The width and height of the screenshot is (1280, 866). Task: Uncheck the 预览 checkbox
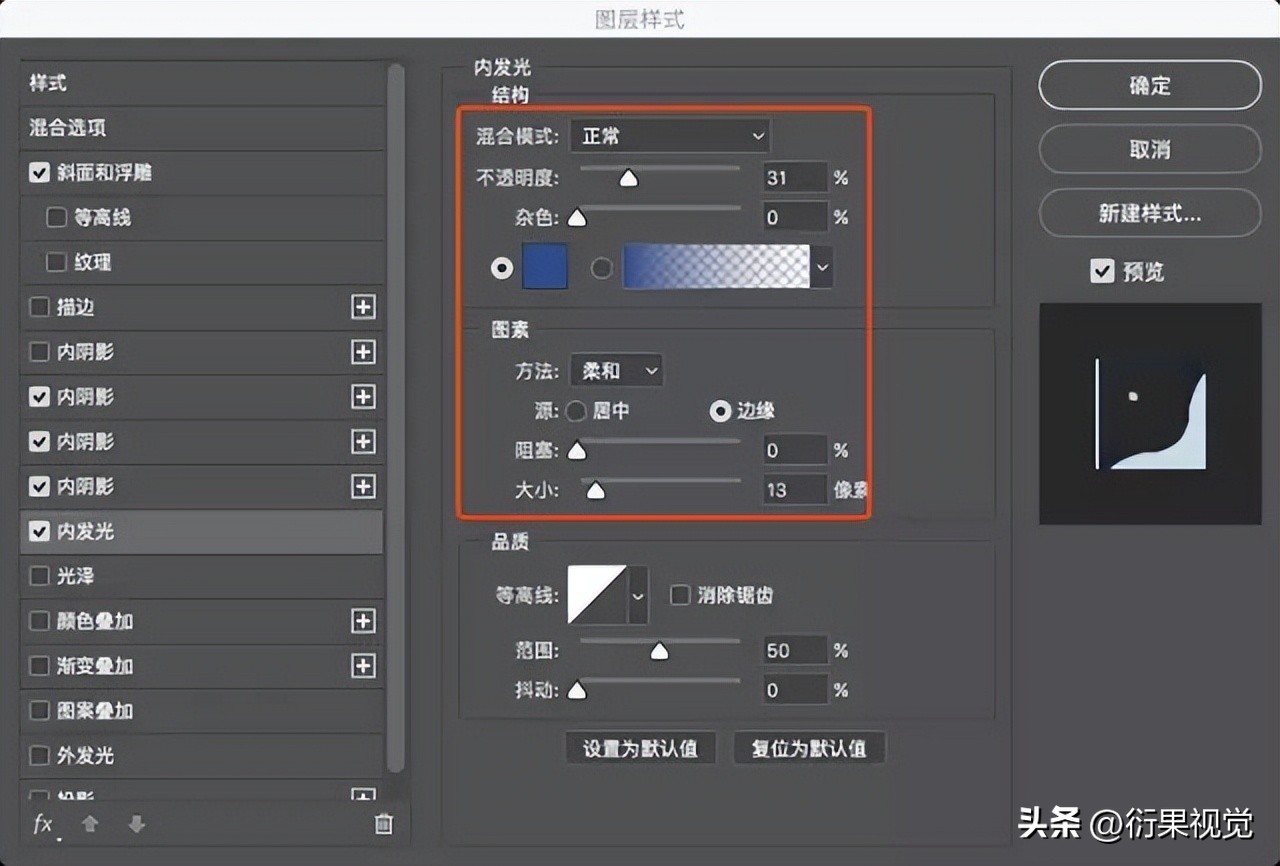1102,271
